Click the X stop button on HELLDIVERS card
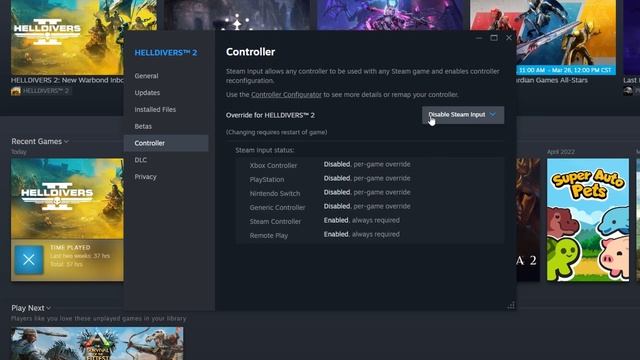Image resolution: width=640 pixels, height=360 pixels. (29, 260)
